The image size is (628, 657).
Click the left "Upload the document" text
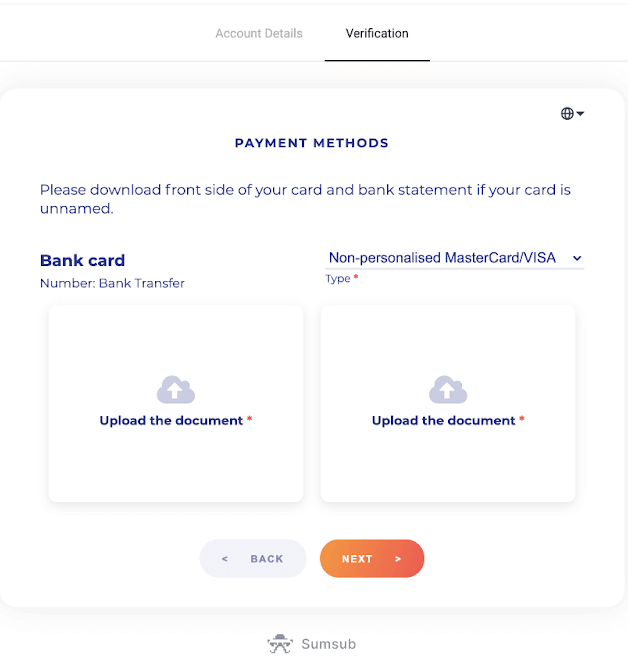[171, 421]
